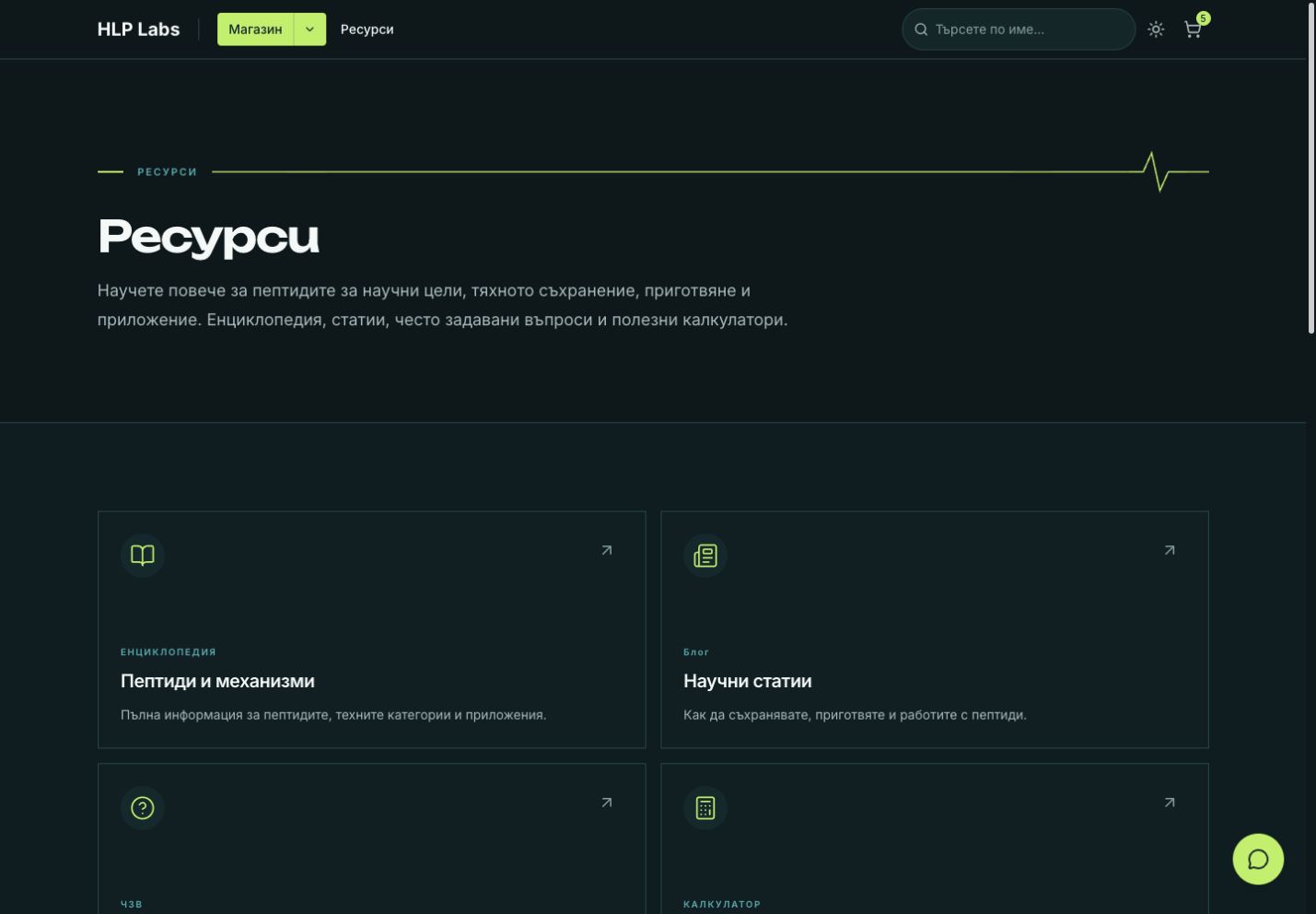Click the arrow on КАЛКУЛАТОР card
The height and width of the screenshot is (914, 1316).
point(1170,803)
